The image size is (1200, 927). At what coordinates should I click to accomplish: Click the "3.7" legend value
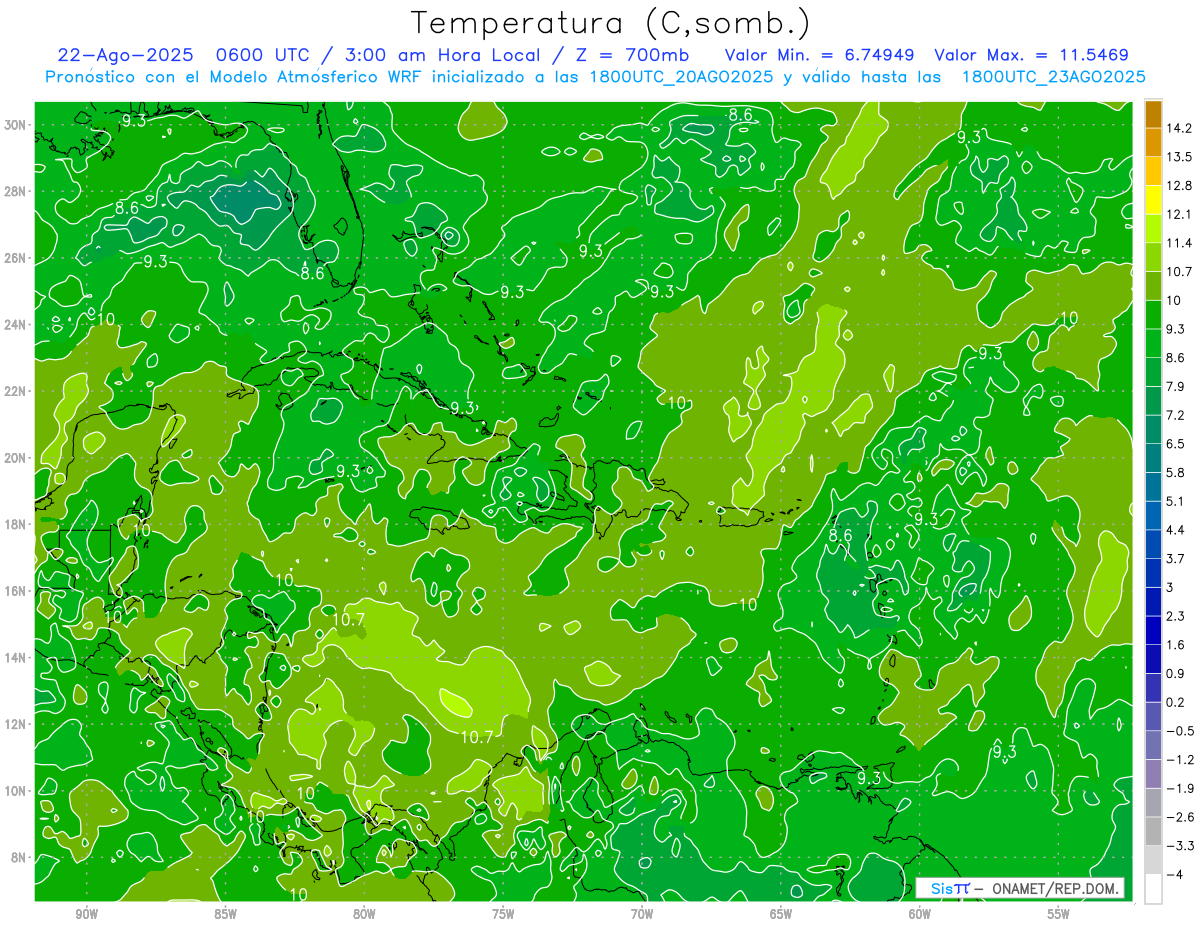[x=1177, y=559]
